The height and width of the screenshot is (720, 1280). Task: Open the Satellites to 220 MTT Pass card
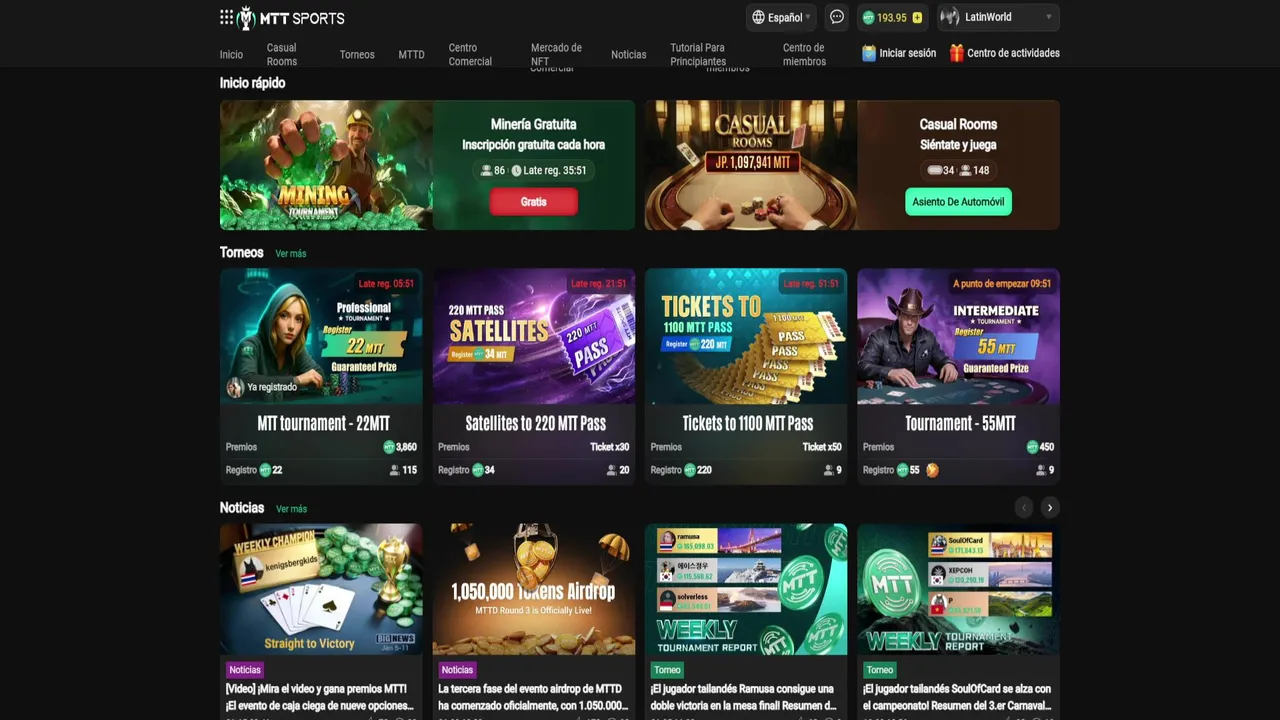[534, 376]
